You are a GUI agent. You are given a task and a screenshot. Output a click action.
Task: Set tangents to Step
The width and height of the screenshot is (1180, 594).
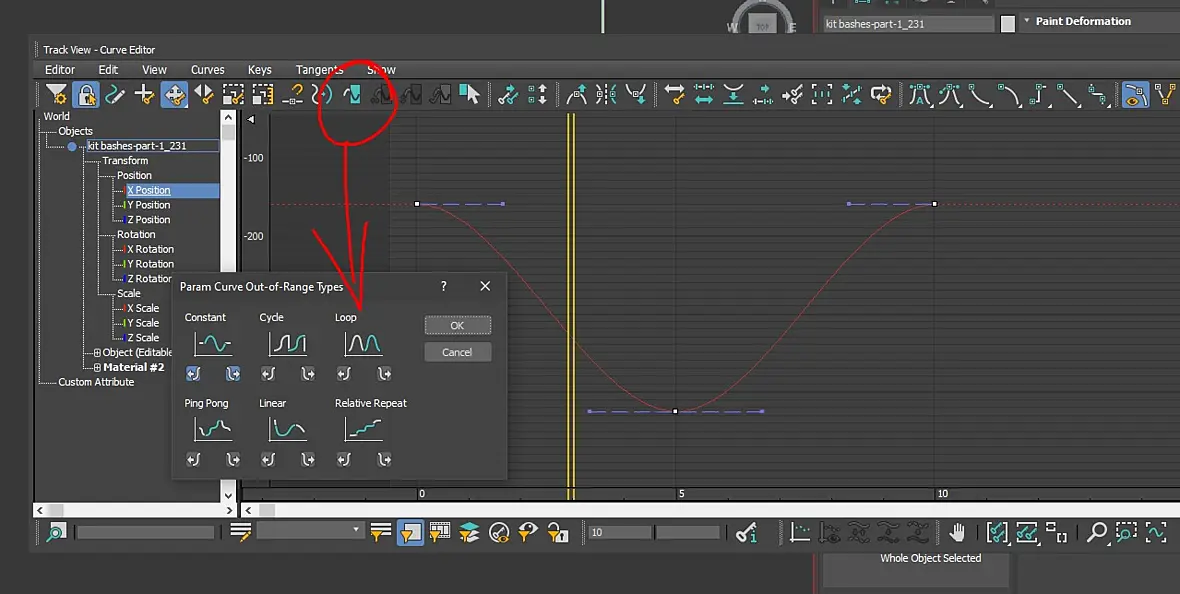1038,95
